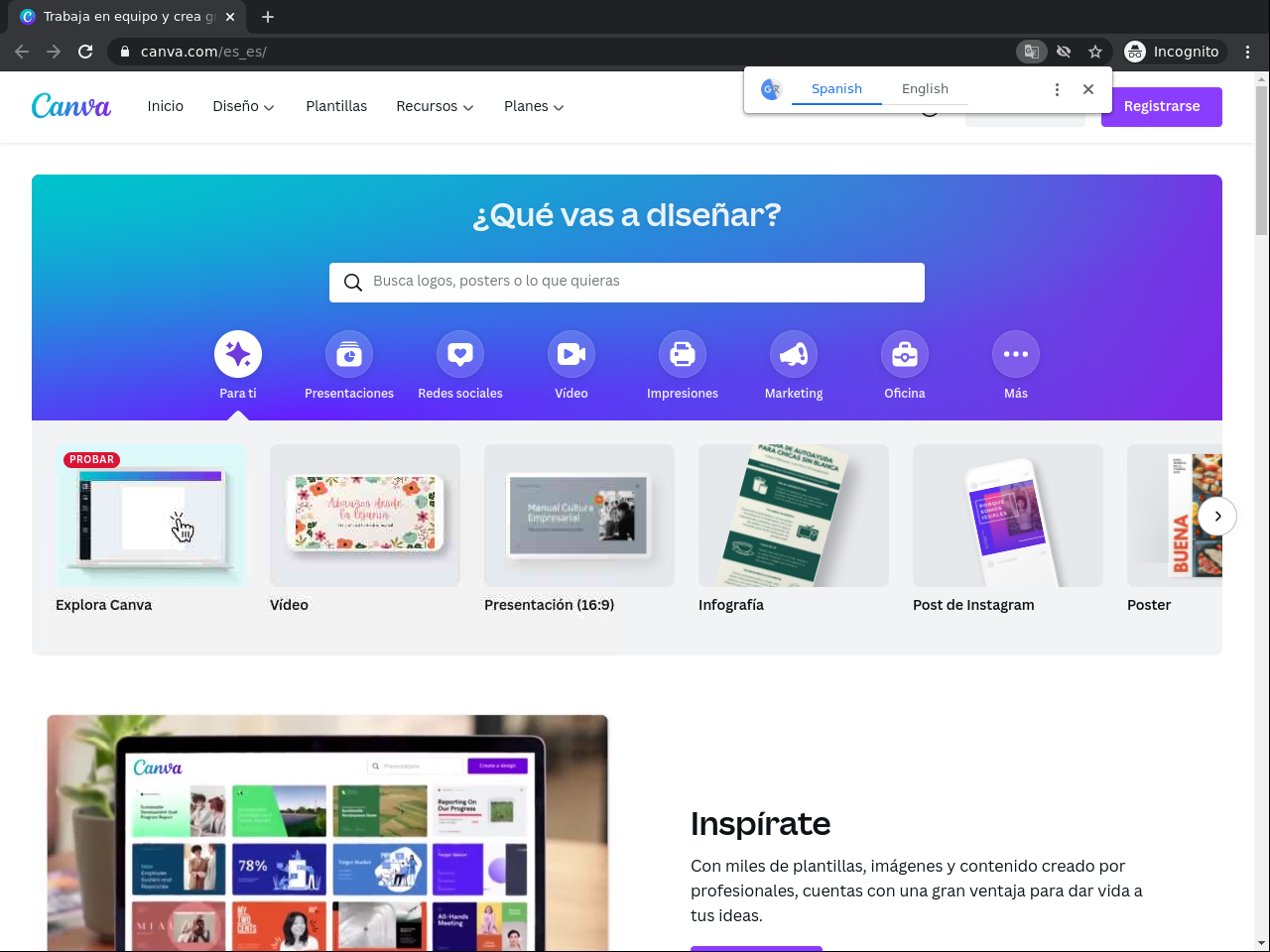The width and height of the screenshot is (1270, 952).
Task: Open the Explora Canva thumbnail
Action: [151, 516]
